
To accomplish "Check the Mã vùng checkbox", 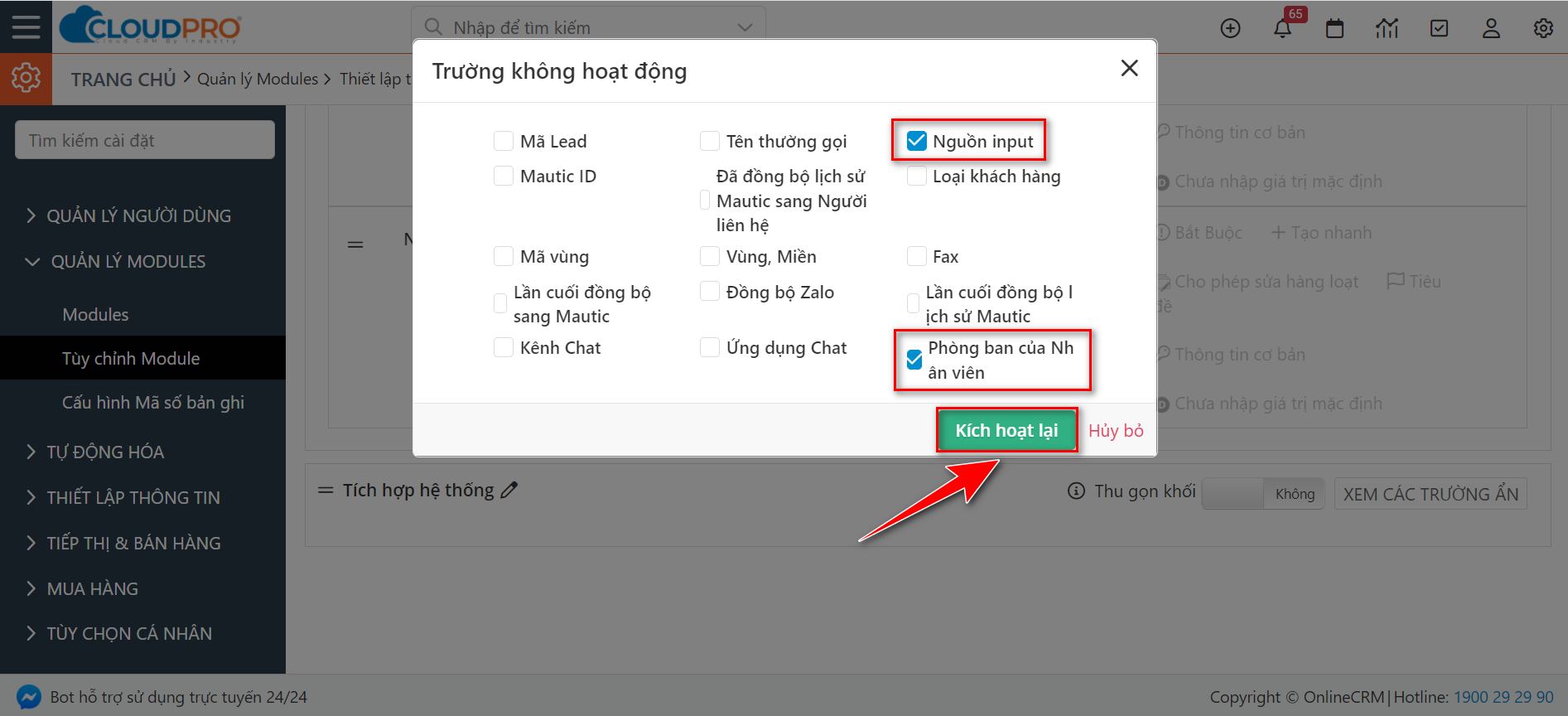I will click(504, 256).
